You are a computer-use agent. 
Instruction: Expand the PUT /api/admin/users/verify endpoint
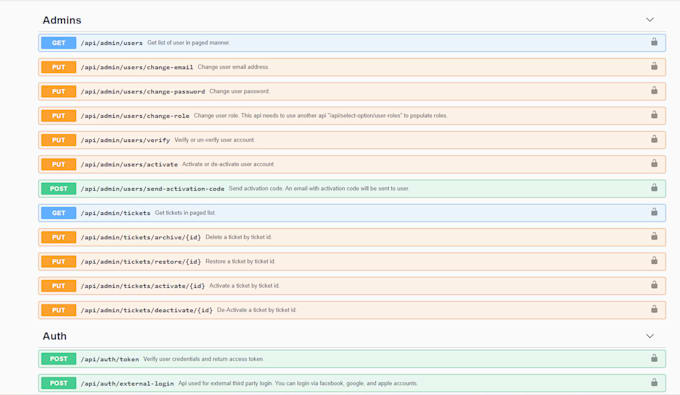(x=352, y=140)
